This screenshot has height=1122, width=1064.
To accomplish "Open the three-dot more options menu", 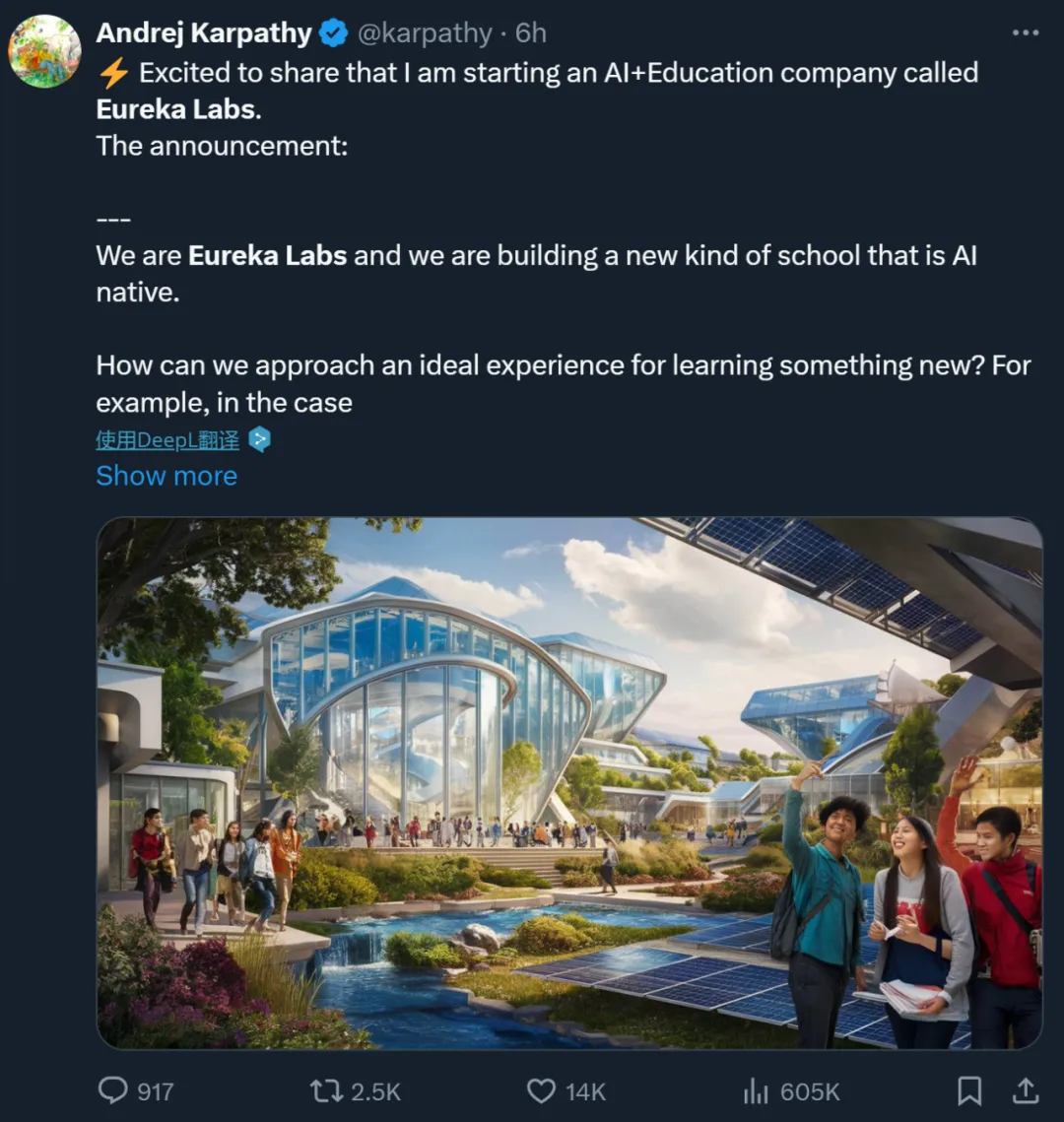I will pos(1026,33).
